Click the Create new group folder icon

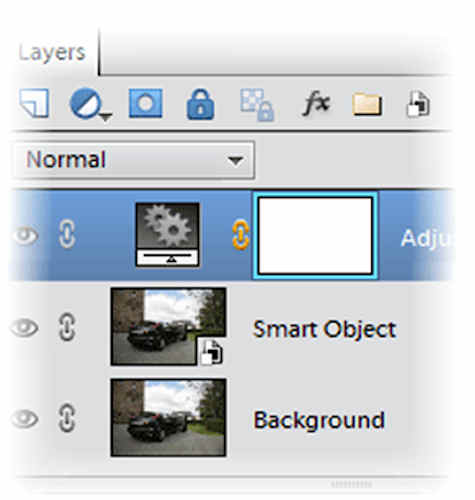click(x=367, y=105)
